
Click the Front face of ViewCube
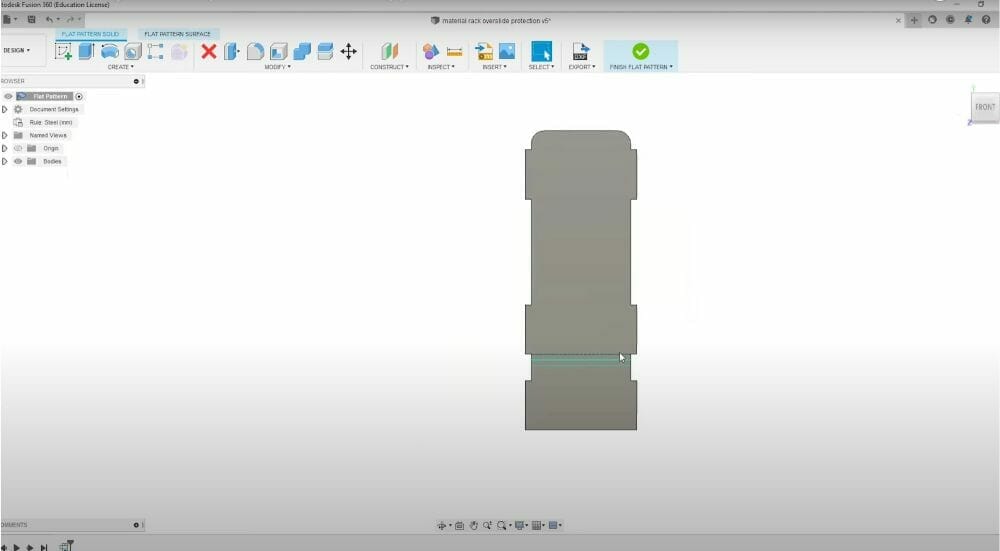click(x=984, y=107)
